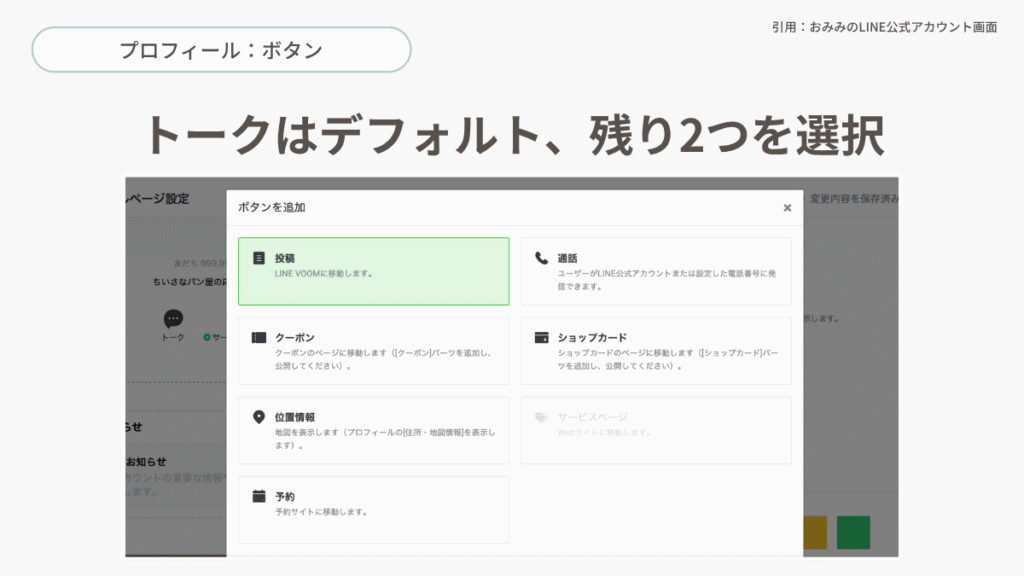
Task: Click the 予約 calendar icon
Action: (x=259, y=496)
